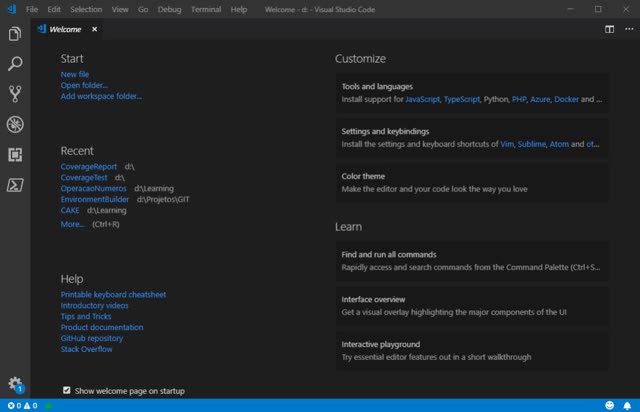Open the Help menu
The image size is (640, 412).
pos(239,9)
